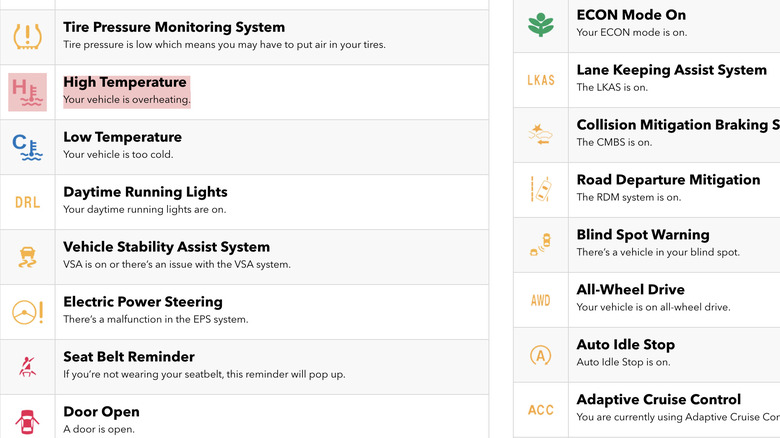Click the Blind Spot Warning icon
780x438 pixels.
[x=540, y=244]
